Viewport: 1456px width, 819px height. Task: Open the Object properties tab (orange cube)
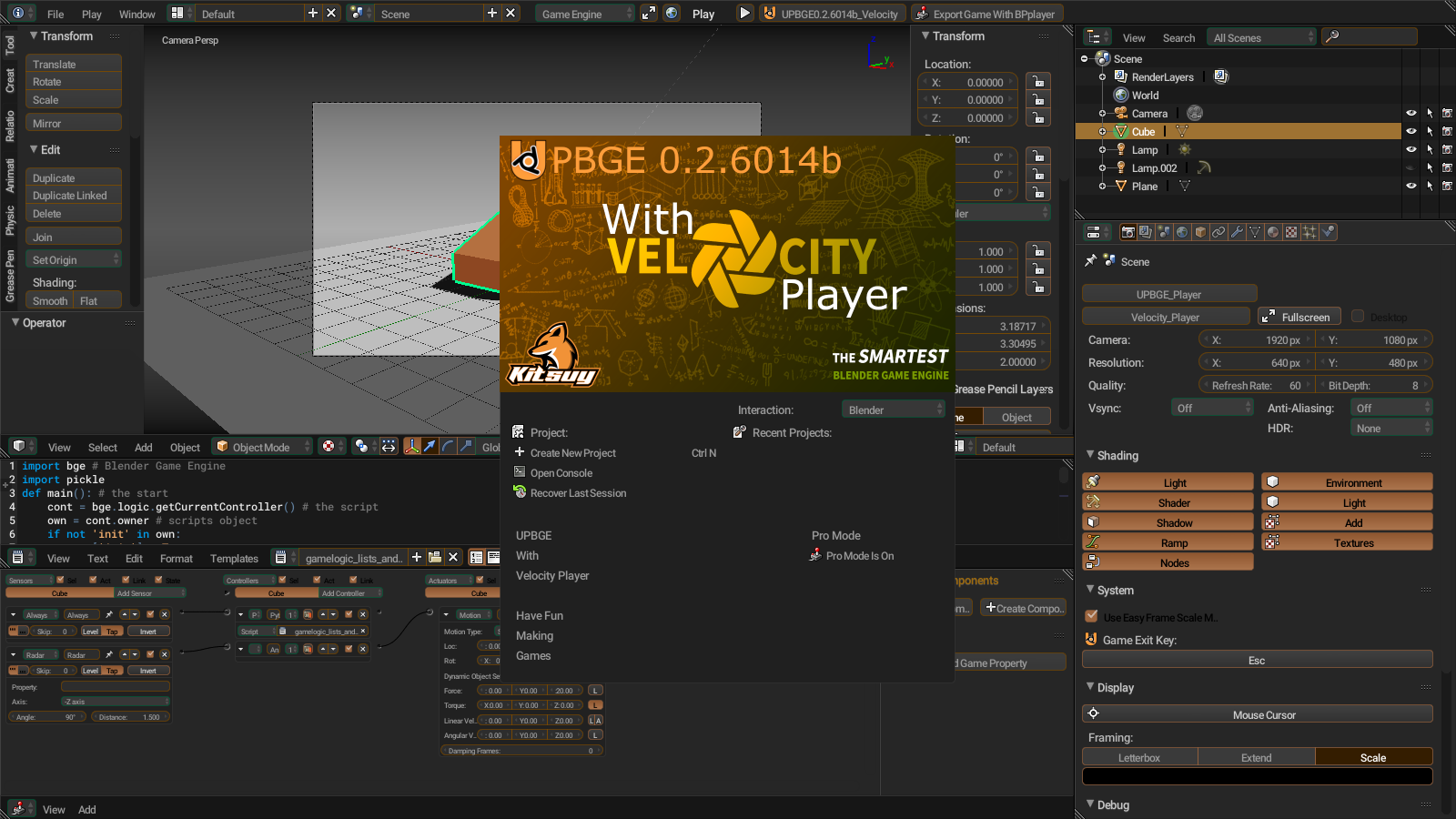[x=1200, y=232]
